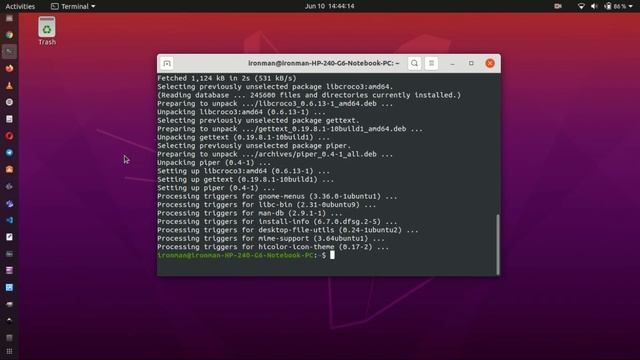Open the Trash icon on desktop
The image size is (640, 360).
click(x=47, y=31)
